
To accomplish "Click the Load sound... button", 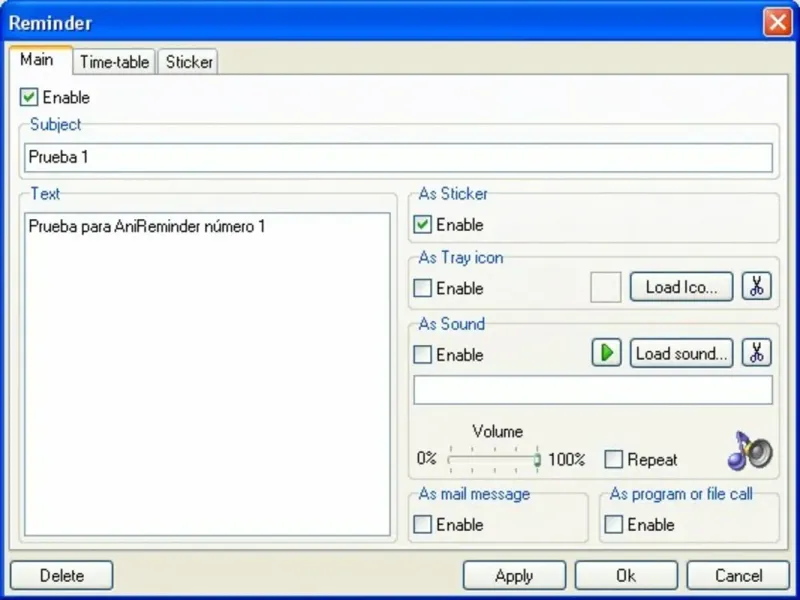I will [x=682, y=353].
